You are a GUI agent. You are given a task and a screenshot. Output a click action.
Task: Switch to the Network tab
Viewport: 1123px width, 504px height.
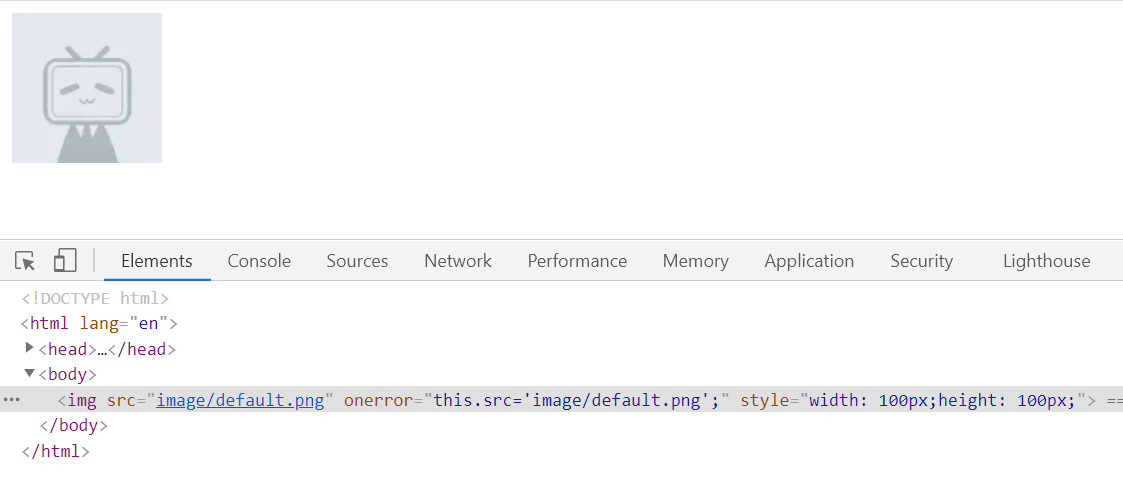458,261
